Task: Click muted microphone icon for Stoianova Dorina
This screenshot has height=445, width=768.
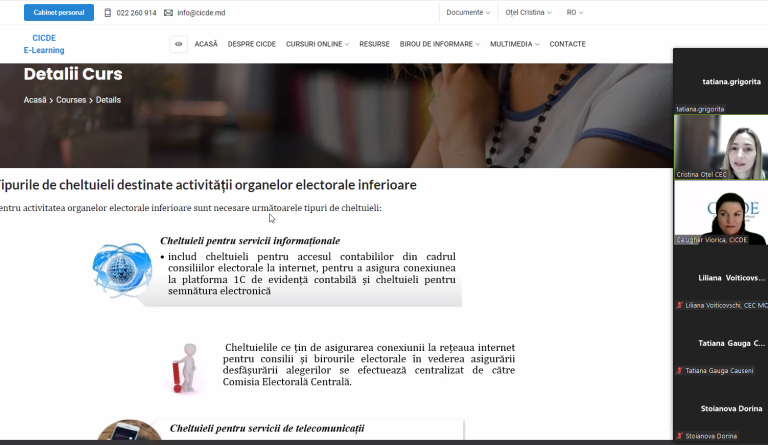Action: [679, 436]
